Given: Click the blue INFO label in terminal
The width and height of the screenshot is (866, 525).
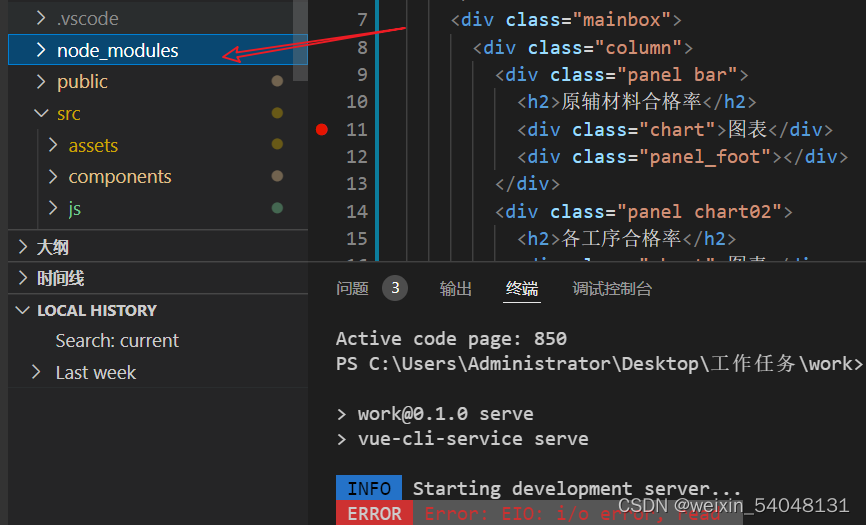Looking at the screenshot, I should click(x=369, y=488).
